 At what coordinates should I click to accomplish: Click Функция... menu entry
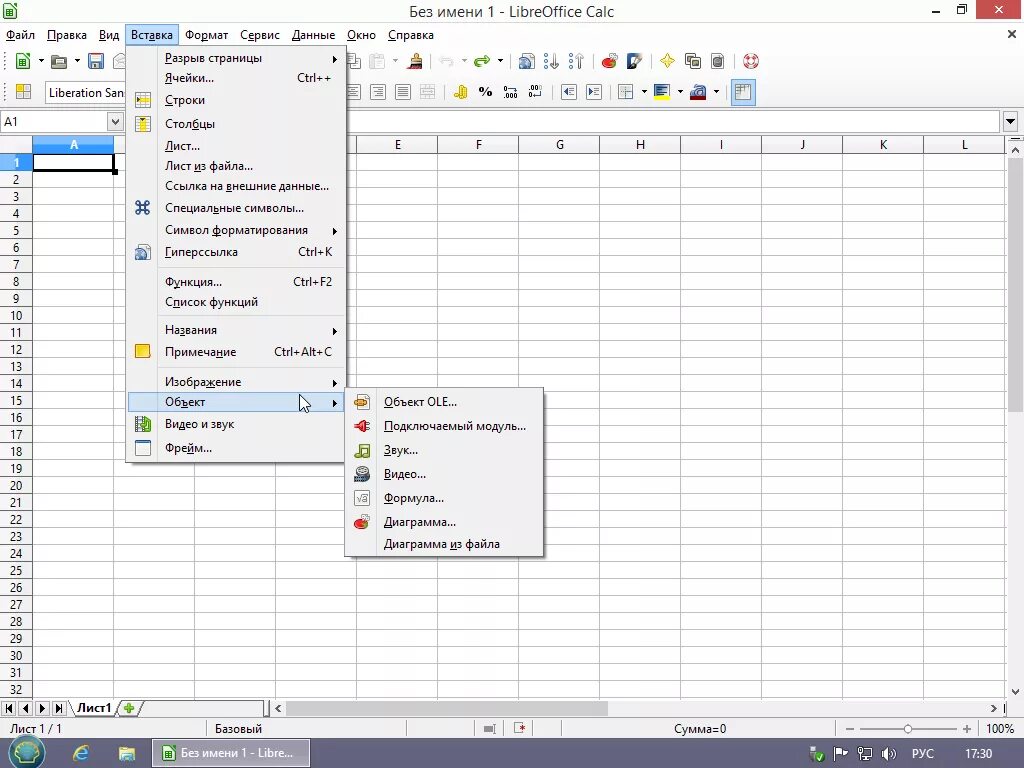coord(236,282)
